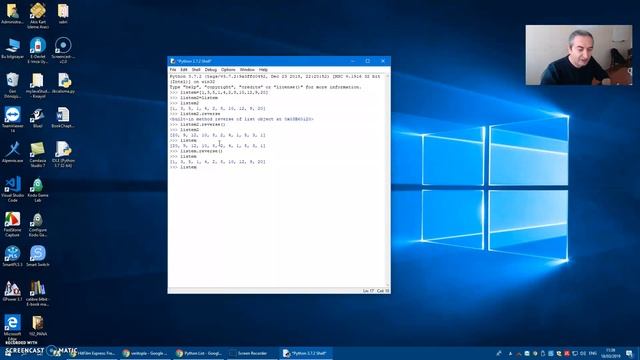Open calibre 64bit E-book shortcut

38,293
